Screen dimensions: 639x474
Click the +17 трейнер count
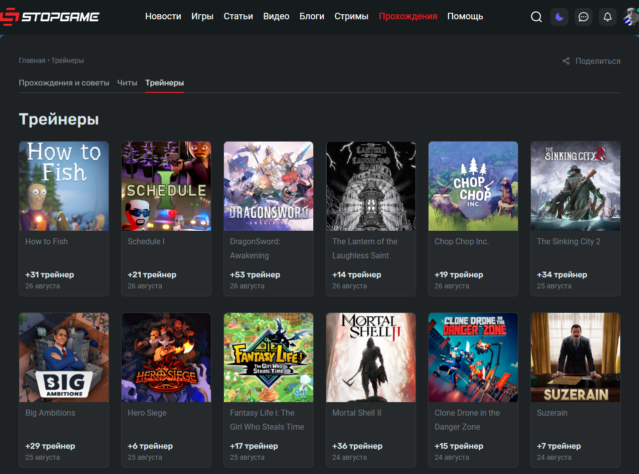tap(254, 446)
